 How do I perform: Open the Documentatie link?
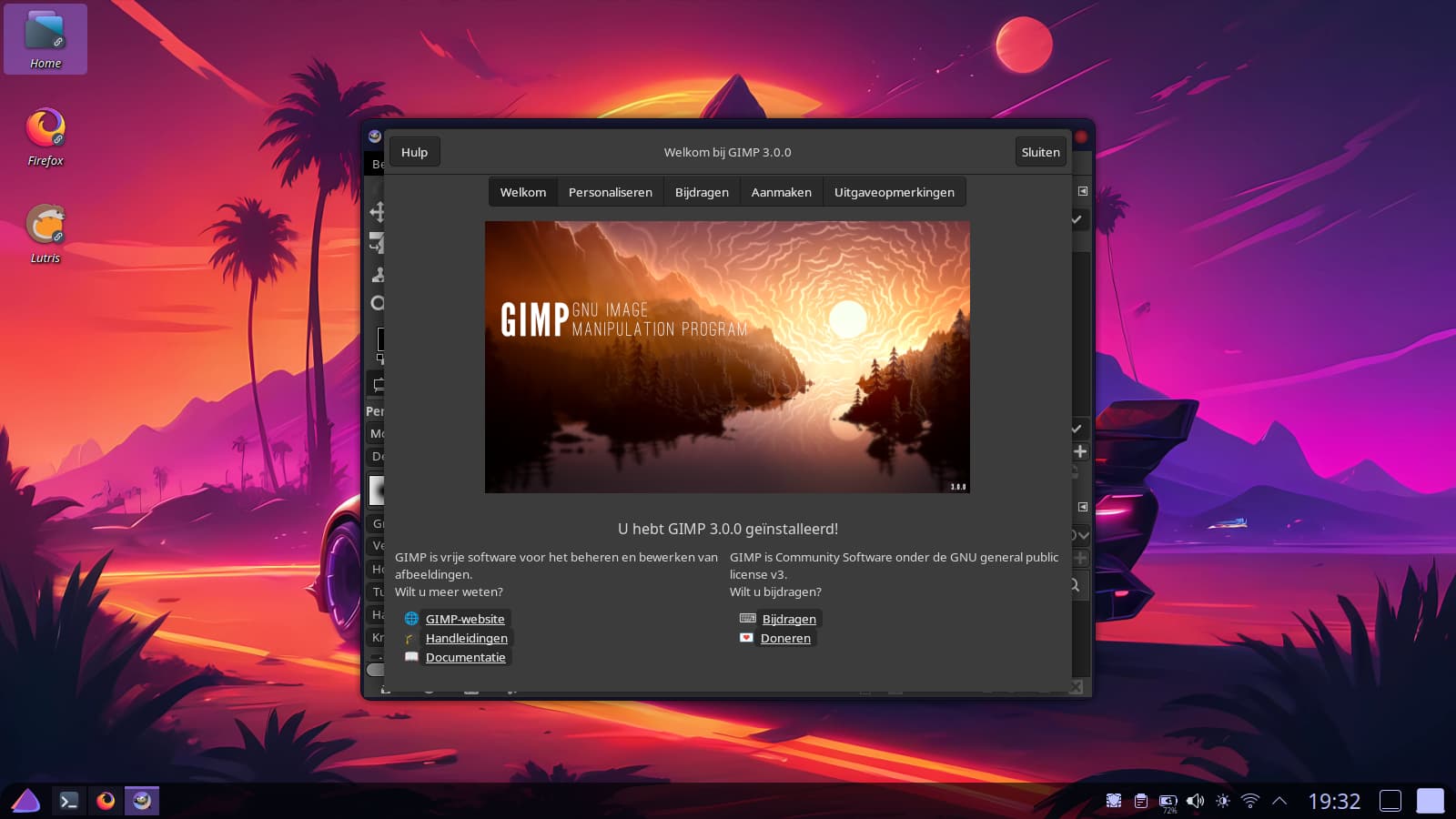point(466,657)
